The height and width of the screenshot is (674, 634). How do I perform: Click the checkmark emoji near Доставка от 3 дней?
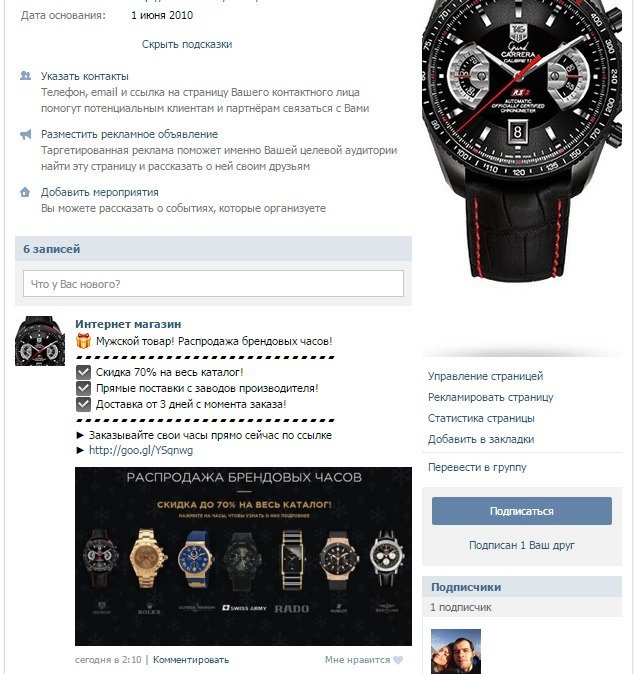(x=83, y=404)
